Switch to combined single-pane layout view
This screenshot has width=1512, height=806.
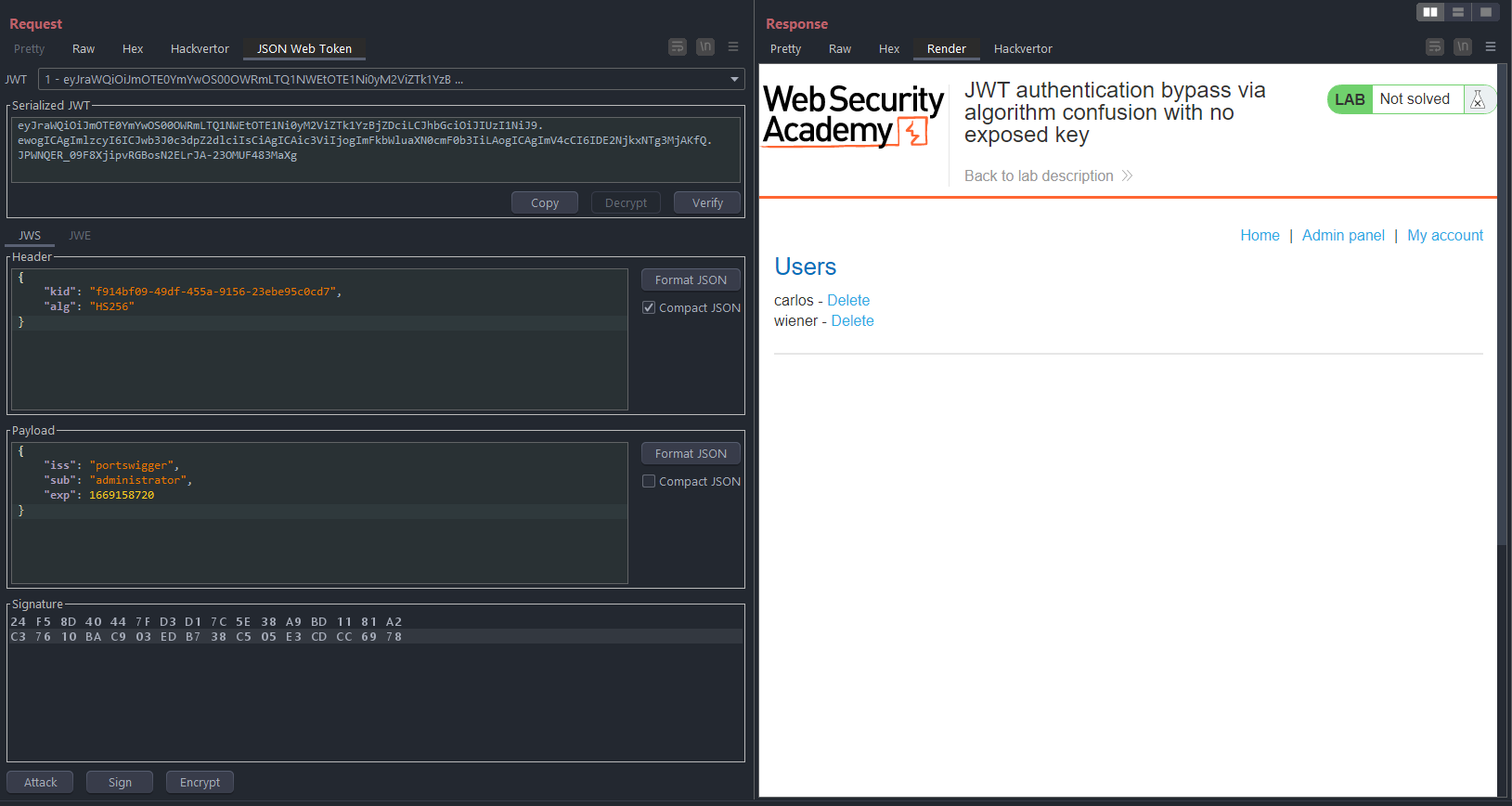1486,12
